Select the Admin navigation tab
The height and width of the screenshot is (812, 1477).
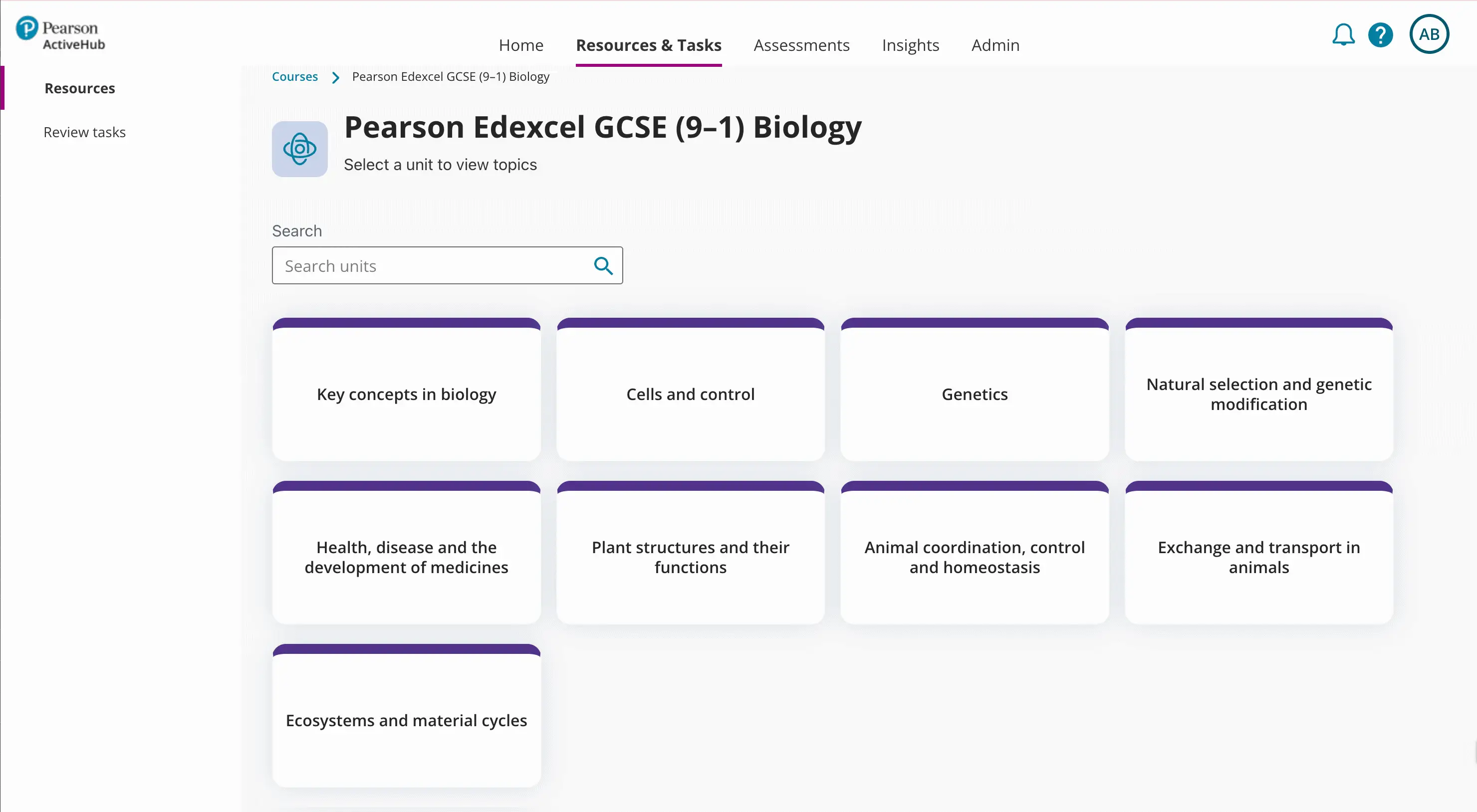tap(995, 45)
